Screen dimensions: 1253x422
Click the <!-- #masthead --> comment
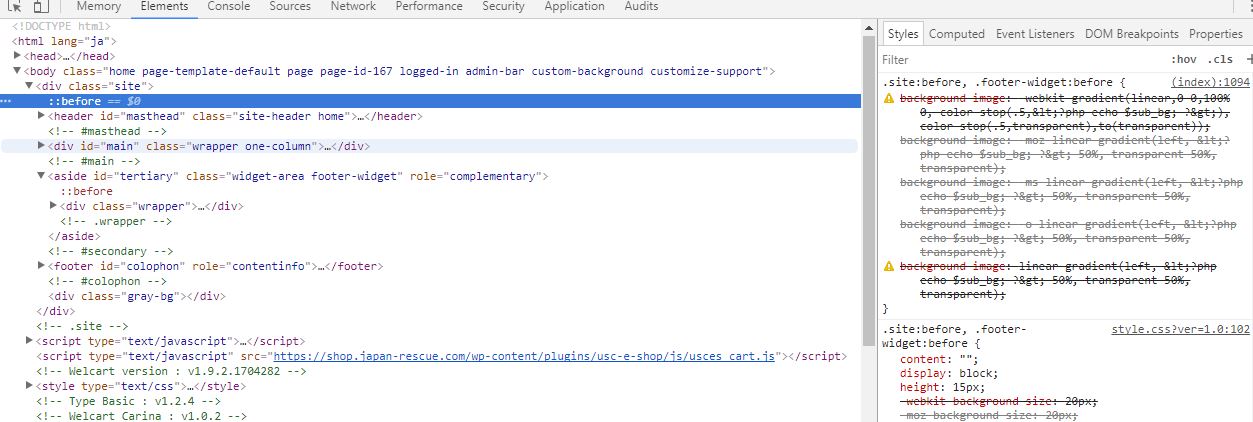click(x=108, y=131)
